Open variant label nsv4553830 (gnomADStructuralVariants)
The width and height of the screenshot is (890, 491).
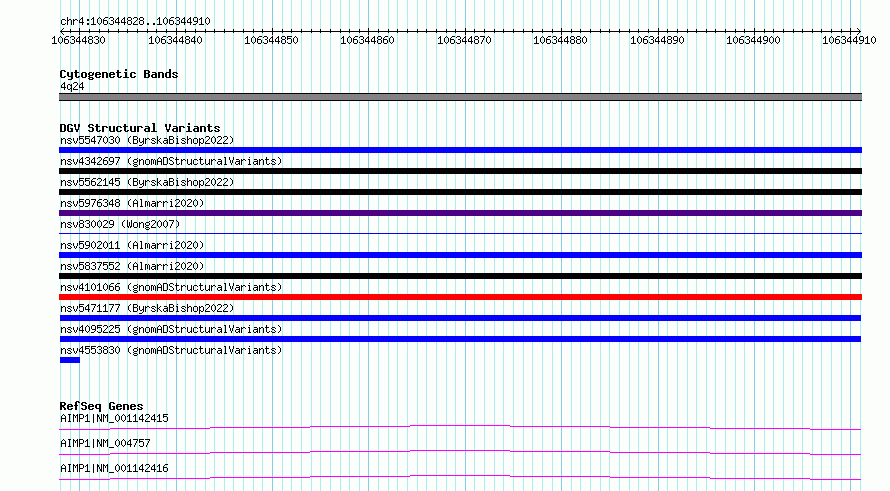(x=171, y=350)
